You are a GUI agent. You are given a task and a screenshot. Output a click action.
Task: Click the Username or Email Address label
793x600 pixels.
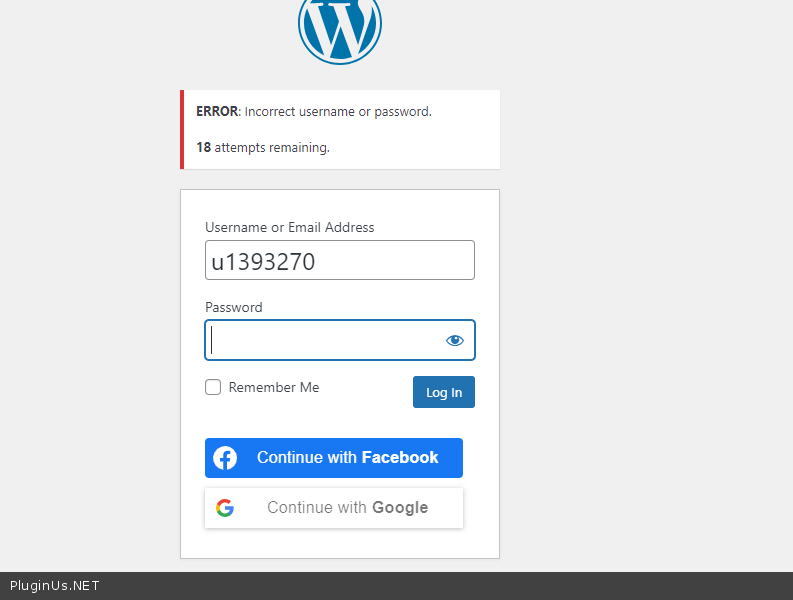tap(290, 227)
